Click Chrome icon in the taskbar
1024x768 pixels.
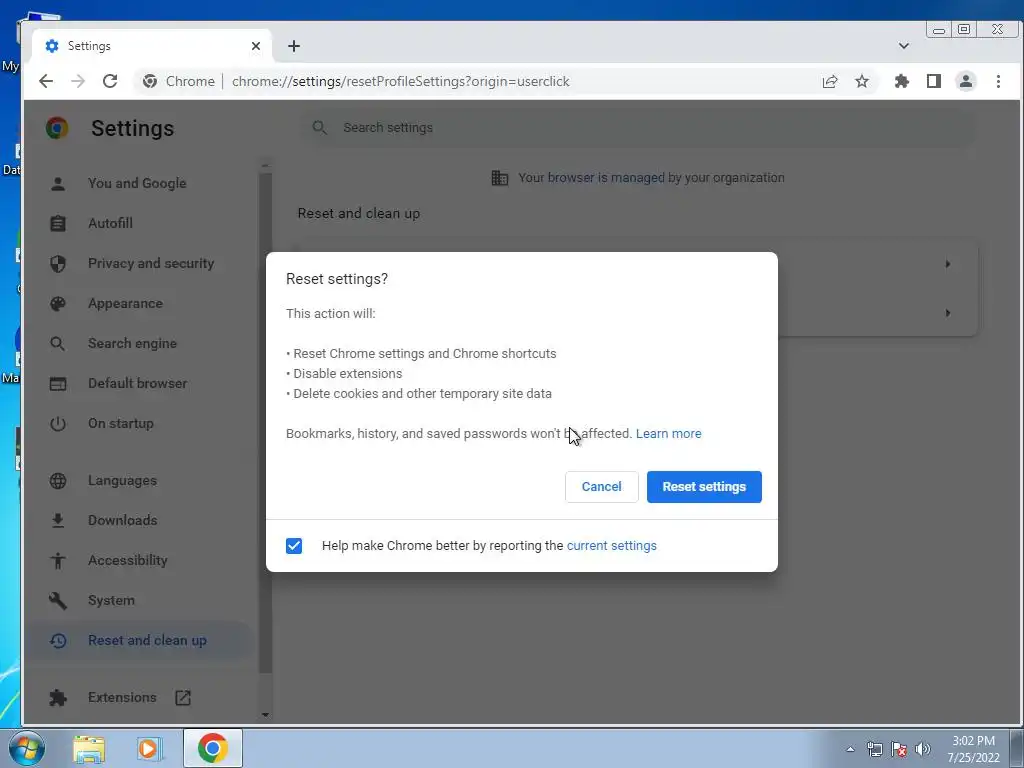point(212,748)
